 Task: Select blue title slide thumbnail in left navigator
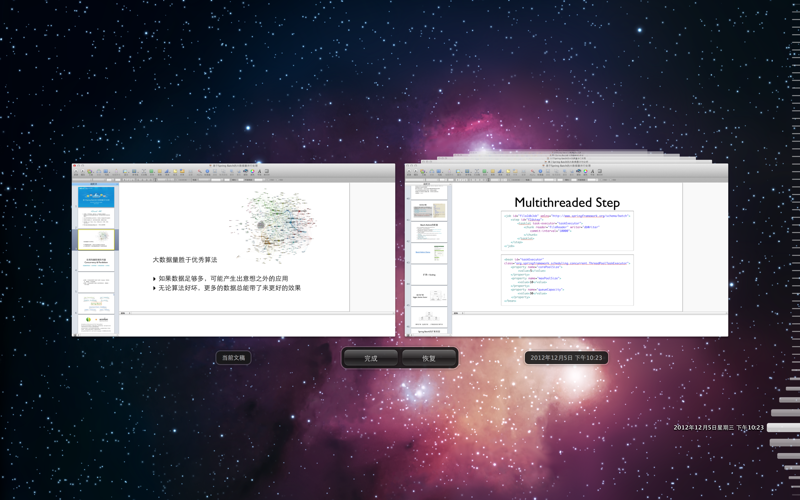coord(97,198)
